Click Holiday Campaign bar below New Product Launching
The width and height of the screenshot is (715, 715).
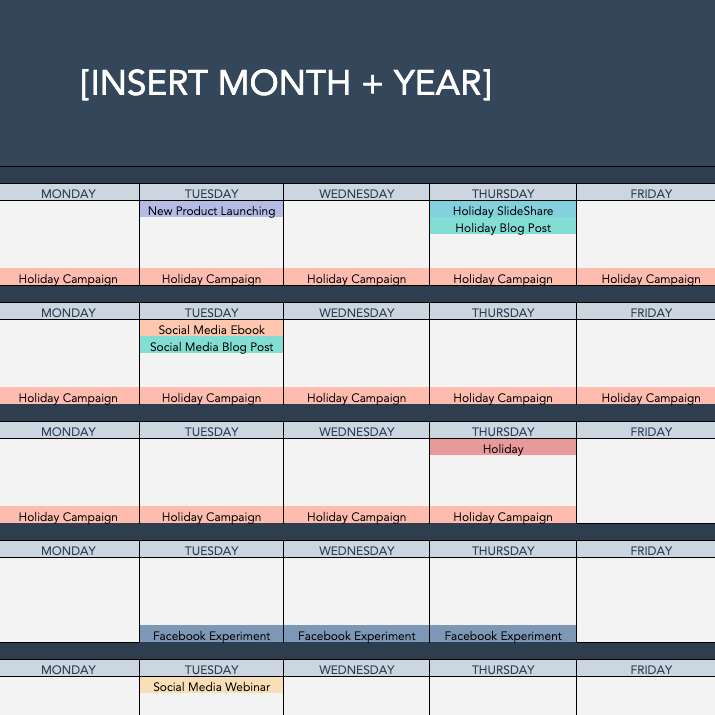pos(211,279)
